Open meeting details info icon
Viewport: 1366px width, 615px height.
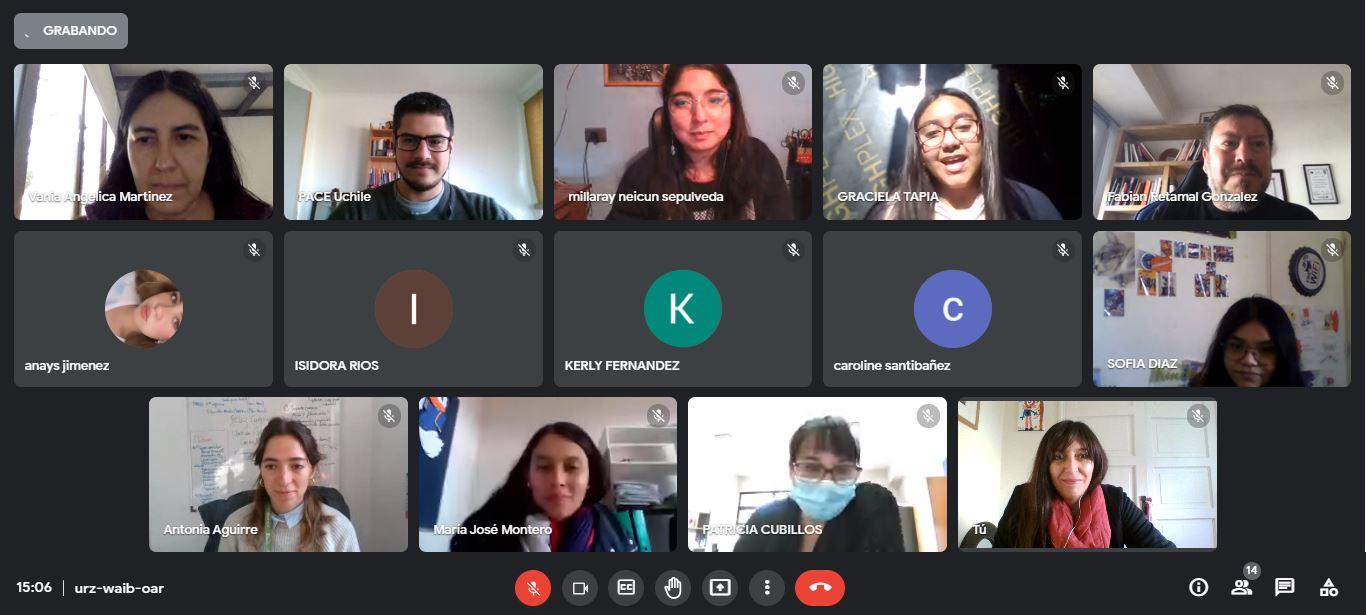(1198, 587)
